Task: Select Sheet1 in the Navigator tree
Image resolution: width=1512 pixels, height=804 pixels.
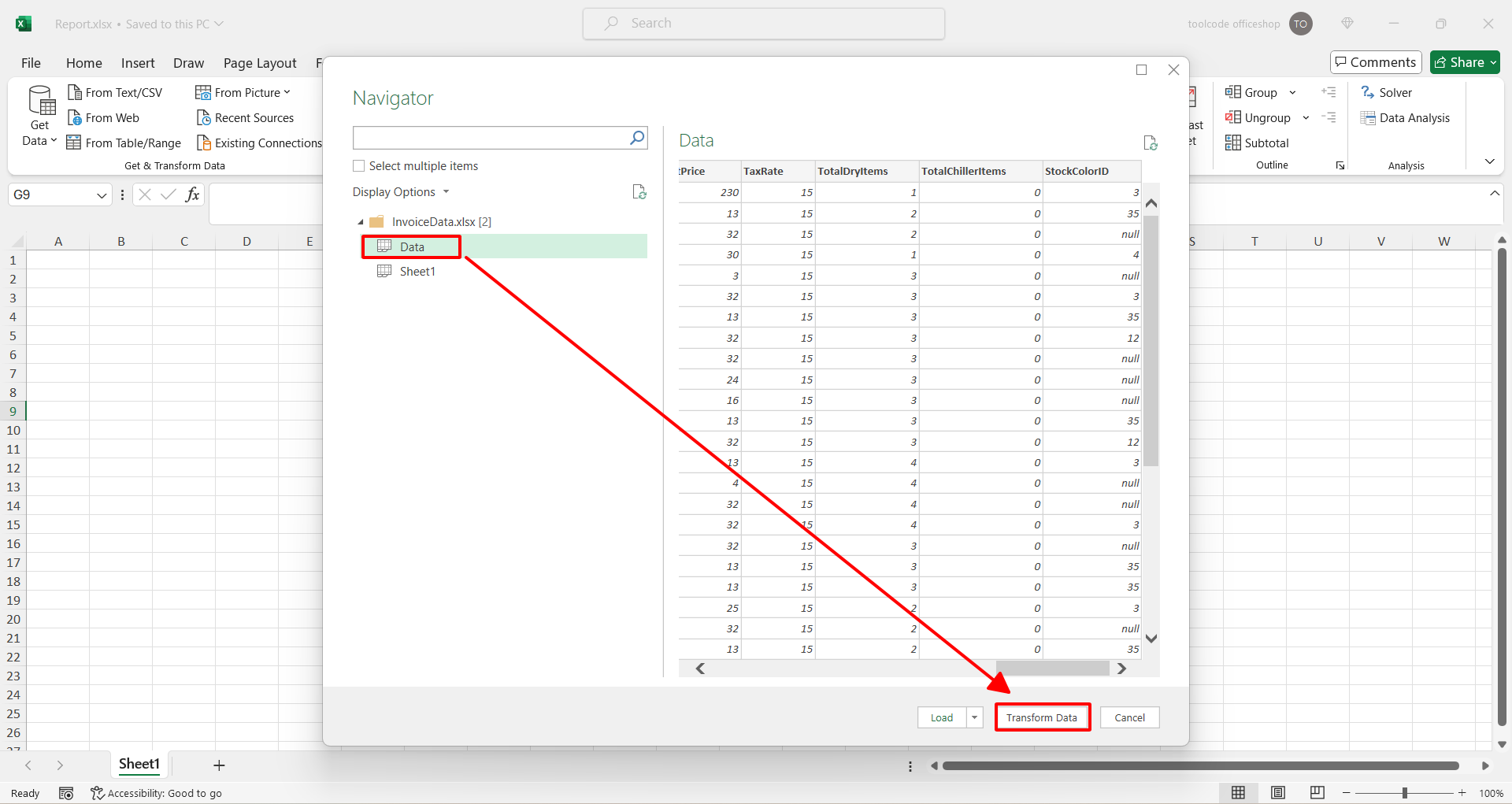Action: click(x=417, y=272)
